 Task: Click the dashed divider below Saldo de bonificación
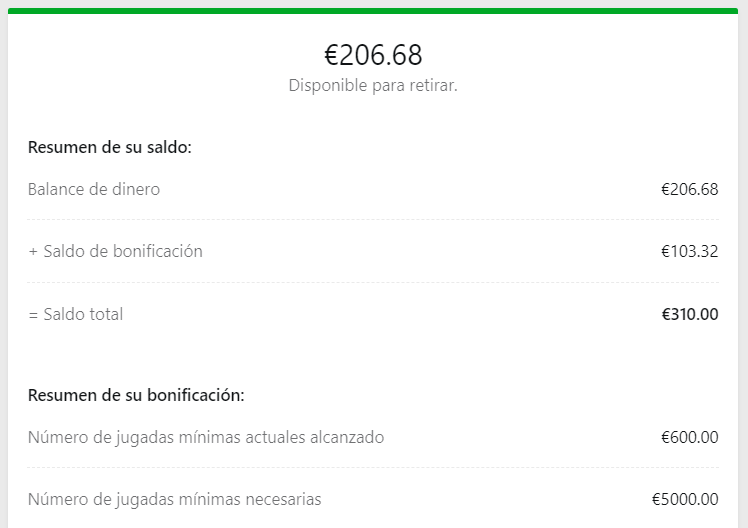click(x=373, y=282)
